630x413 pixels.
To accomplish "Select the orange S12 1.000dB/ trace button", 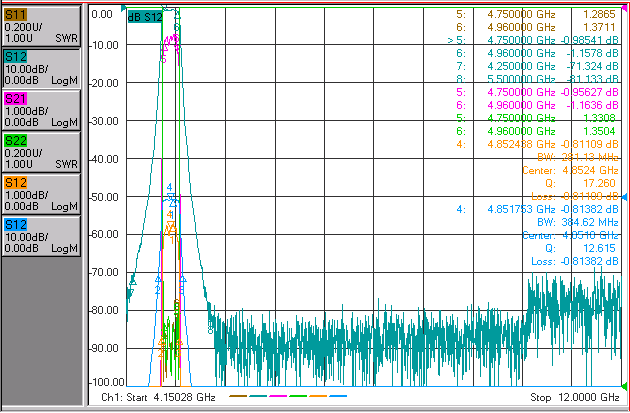I will click(41, 194).
